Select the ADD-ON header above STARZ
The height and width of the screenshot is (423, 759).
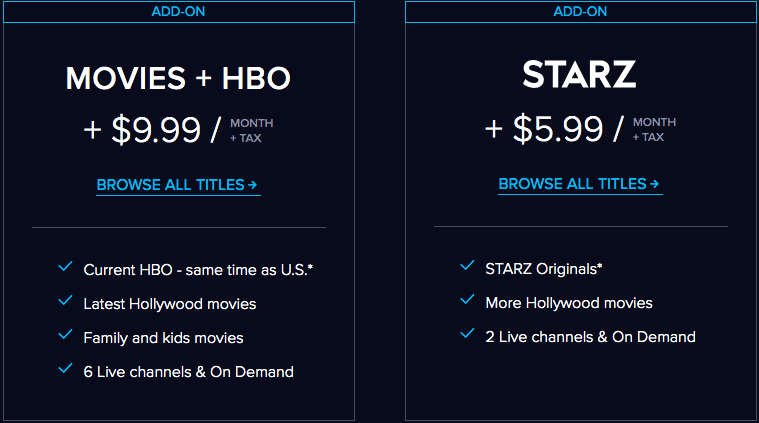pos(580,12)
